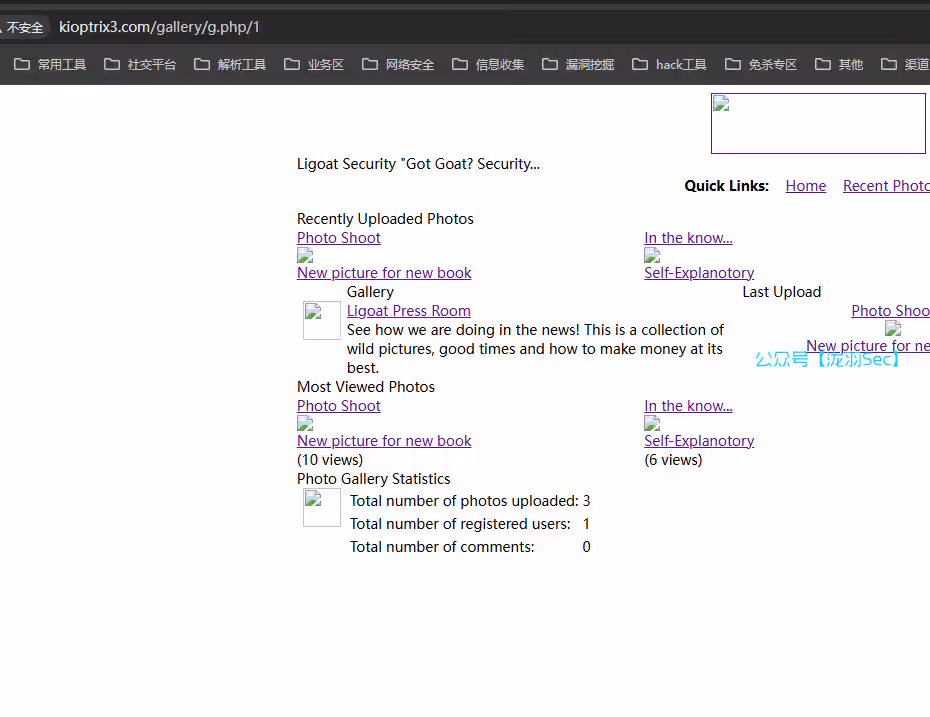Click the 不安全 site security indicator

[22, 27]
